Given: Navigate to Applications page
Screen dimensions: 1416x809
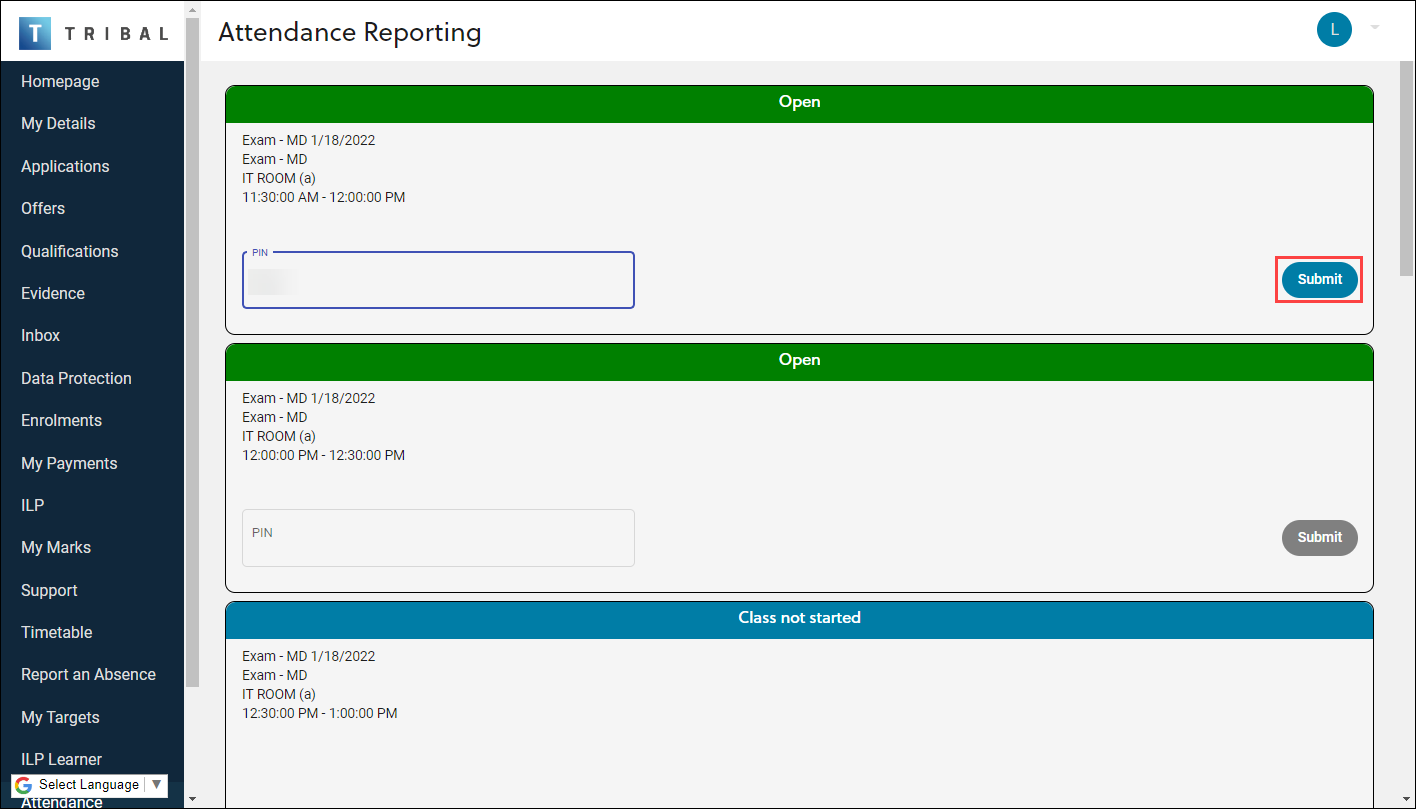Looking at the screenshot, I should click(x=65, y=167).
